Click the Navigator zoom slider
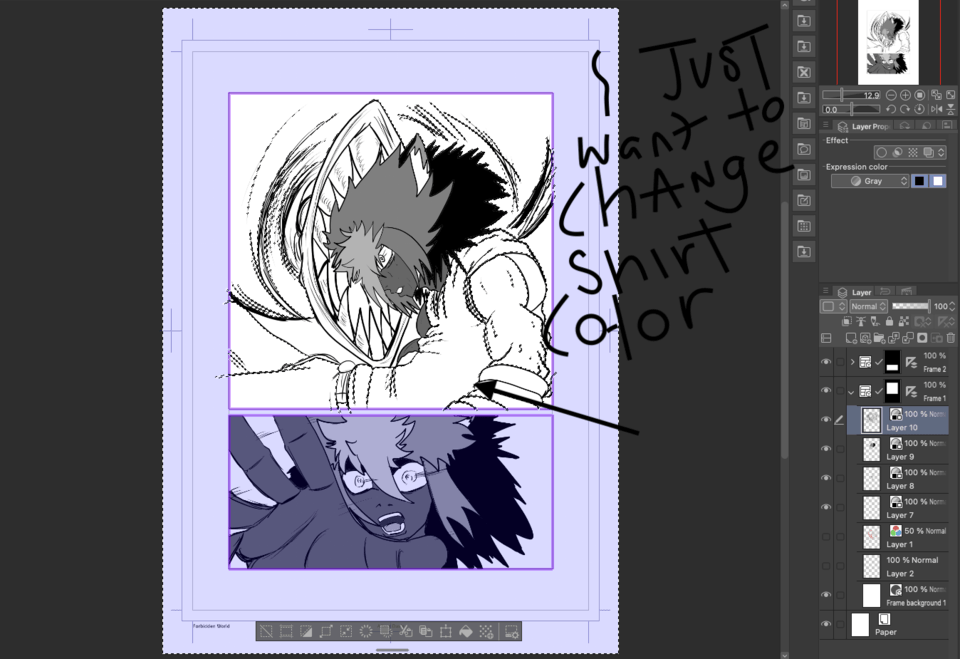The height and width of the screenshot is (659, 960). (851, 95)
